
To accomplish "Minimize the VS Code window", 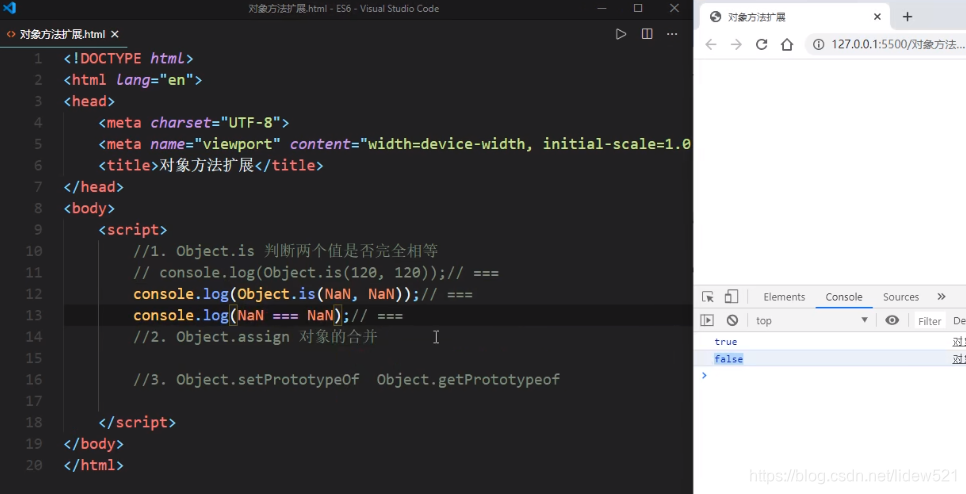I will tap(602, 8).
